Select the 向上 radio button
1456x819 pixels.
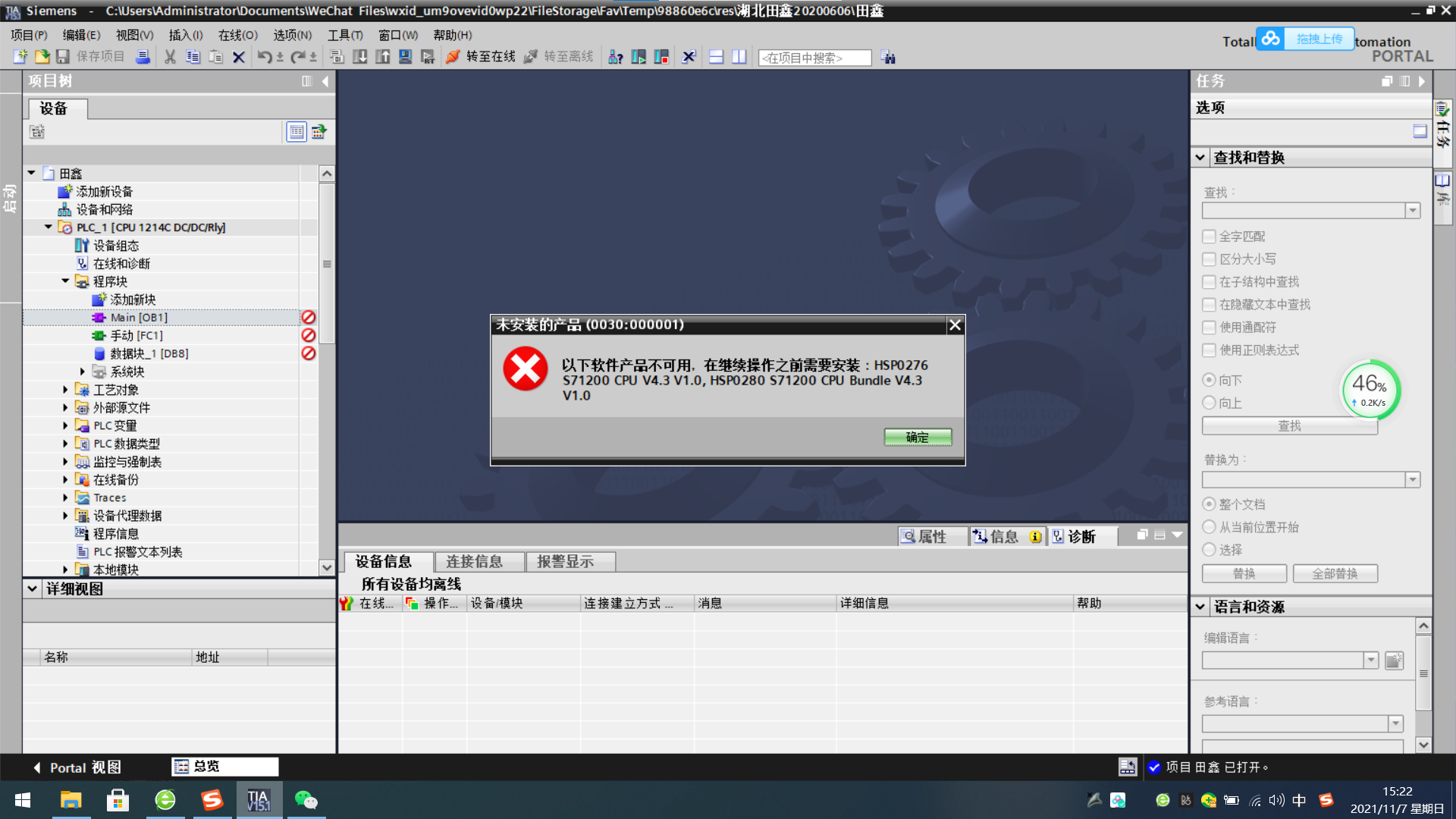(x=1210, y=403)
